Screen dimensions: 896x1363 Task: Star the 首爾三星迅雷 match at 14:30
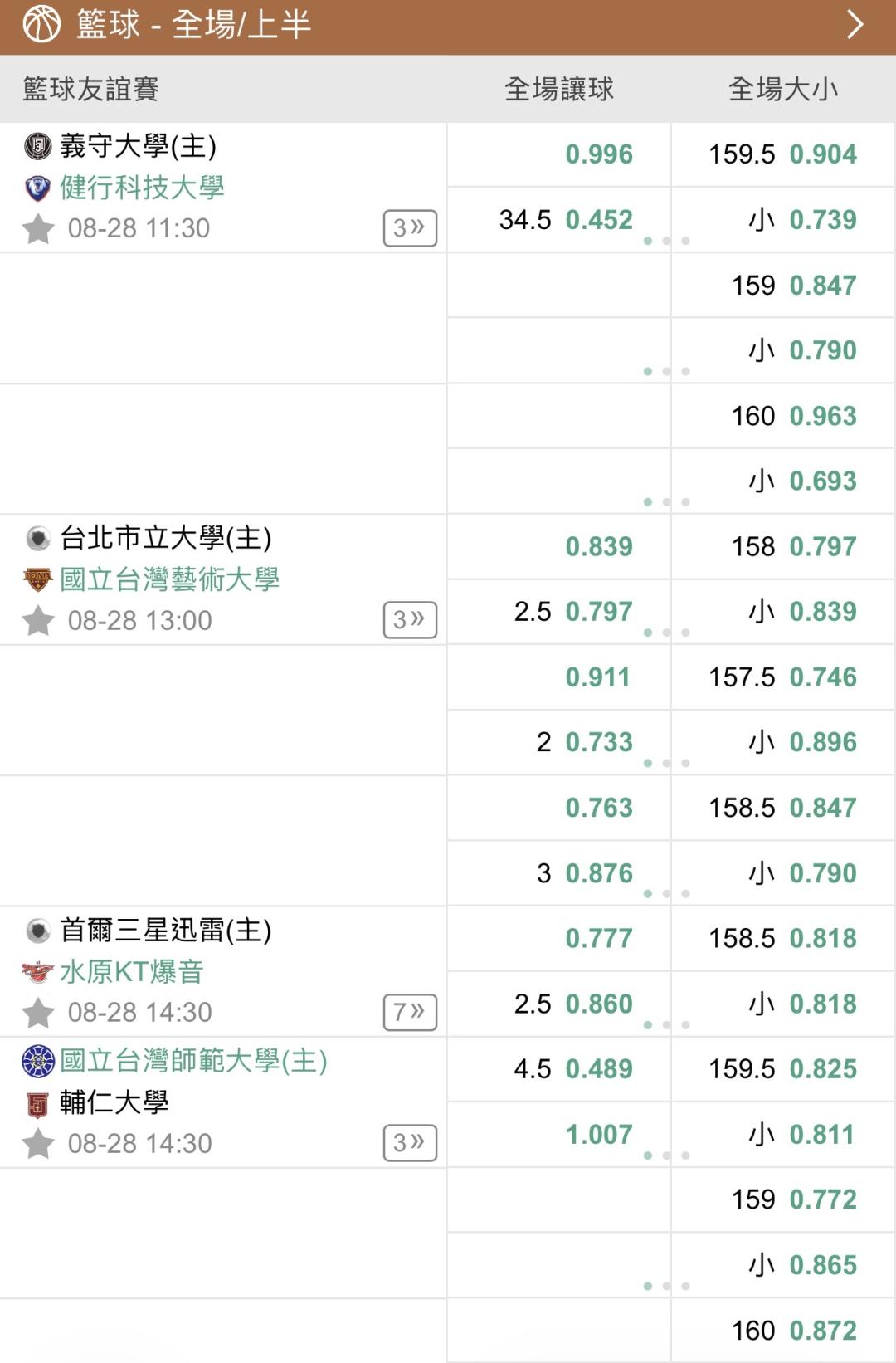pos(38,1012)
